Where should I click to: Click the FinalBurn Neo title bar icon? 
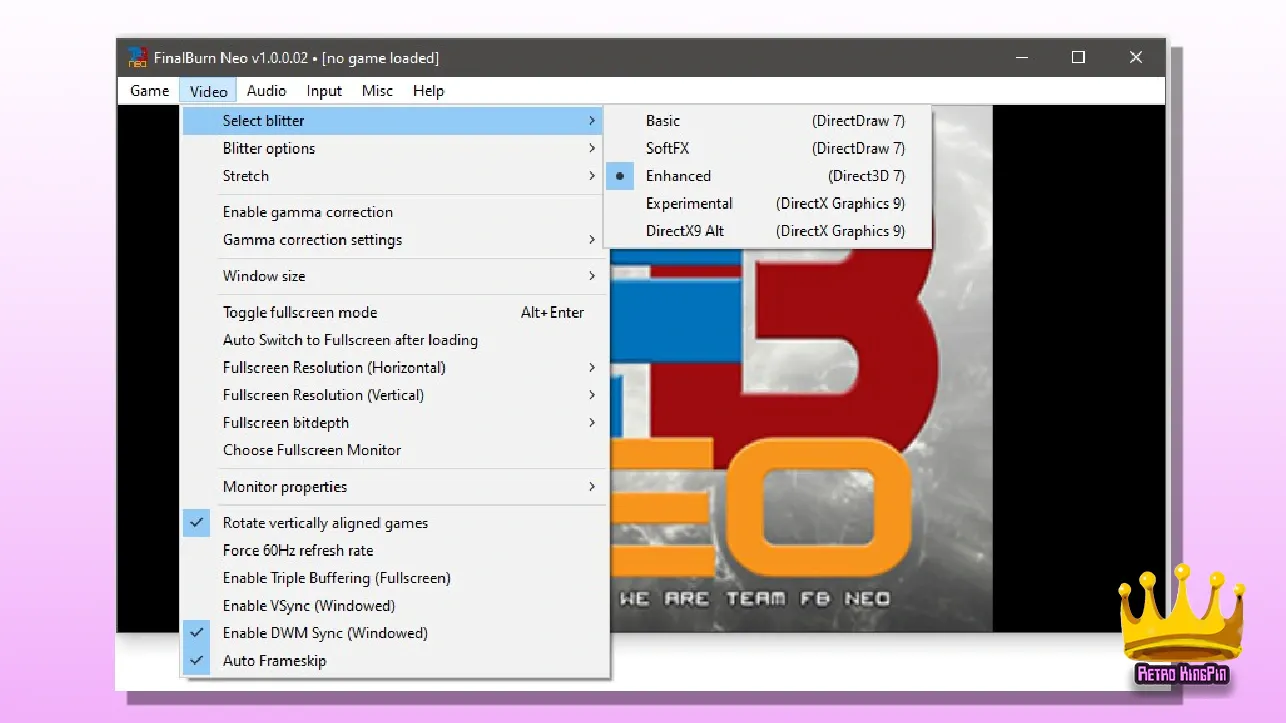137,58
